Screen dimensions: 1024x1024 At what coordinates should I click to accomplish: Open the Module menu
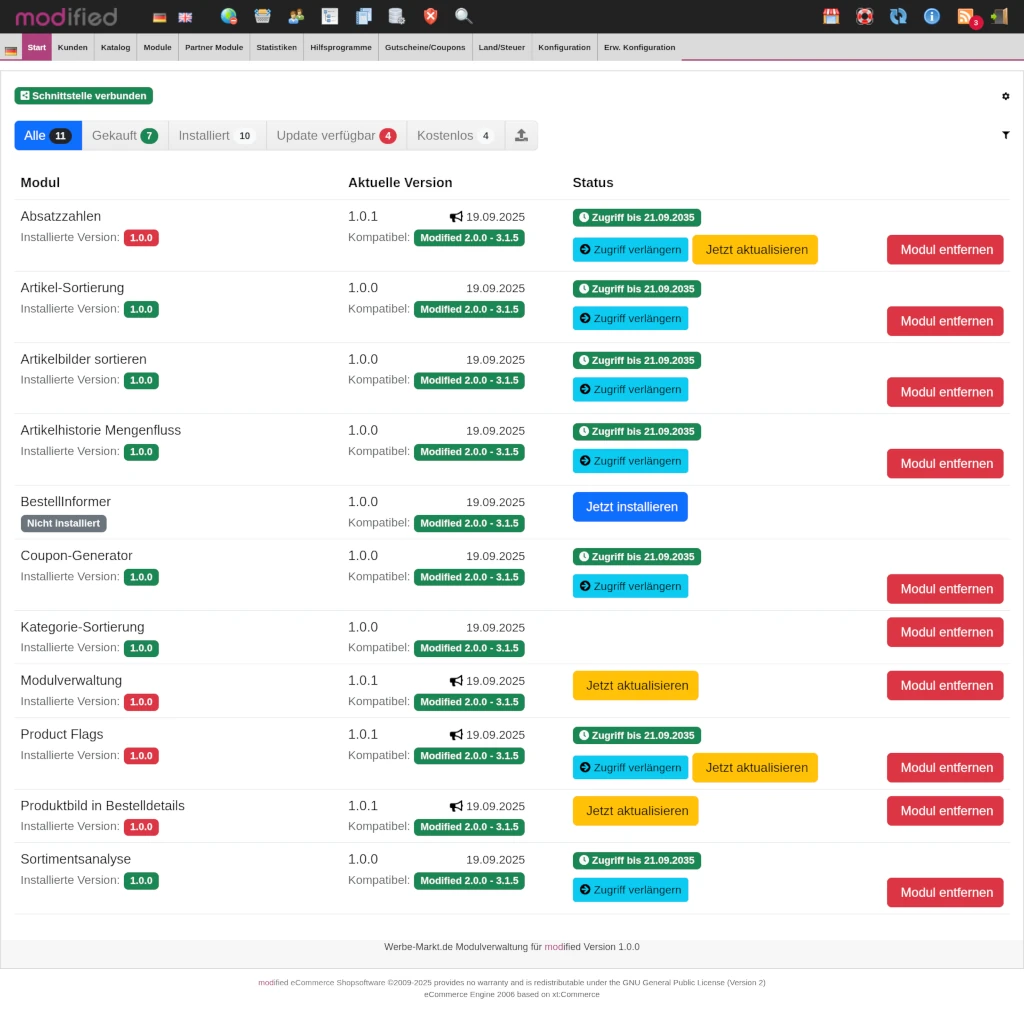tap(157, 47)
